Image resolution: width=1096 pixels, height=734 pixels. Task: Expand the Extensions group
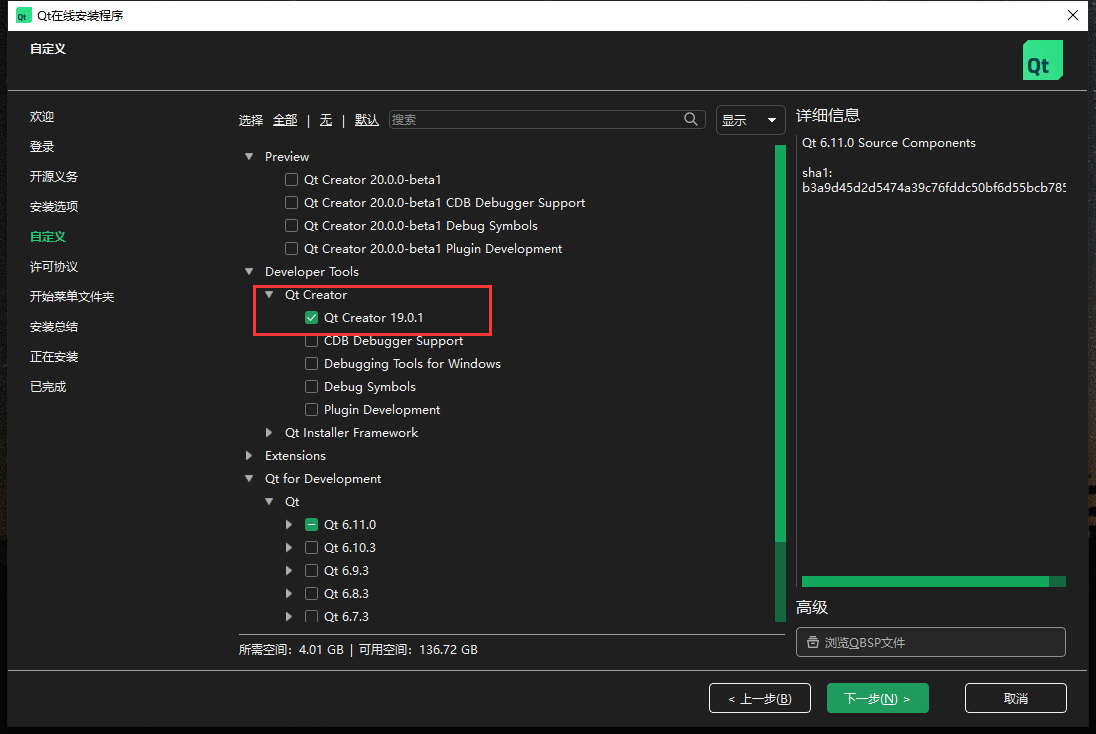click(249, 456)
